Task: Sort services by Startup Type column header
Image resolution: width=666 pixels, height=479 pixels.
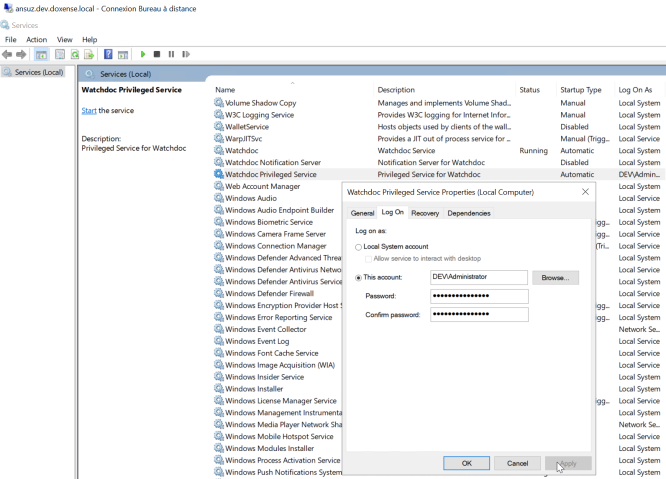Action: tap(580, 90)
